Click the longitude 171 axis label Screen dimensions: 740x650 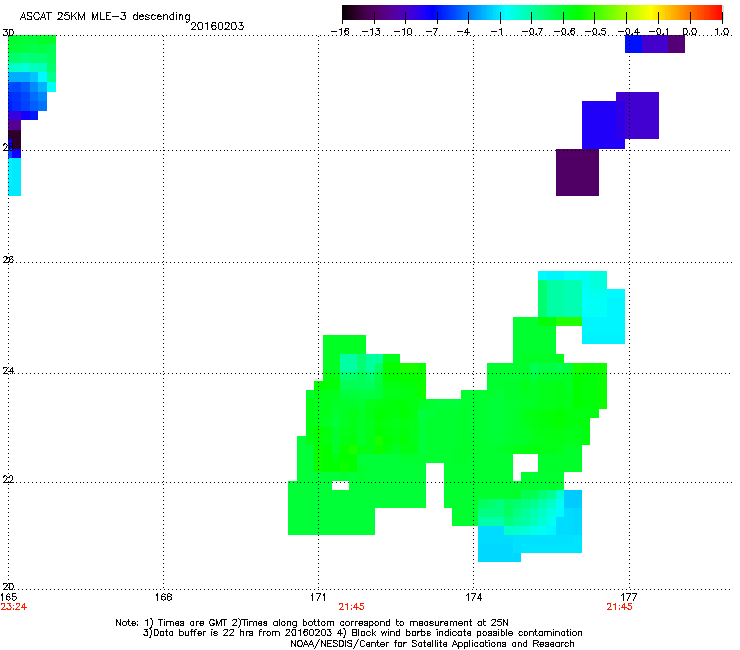[x=318, y=597]
